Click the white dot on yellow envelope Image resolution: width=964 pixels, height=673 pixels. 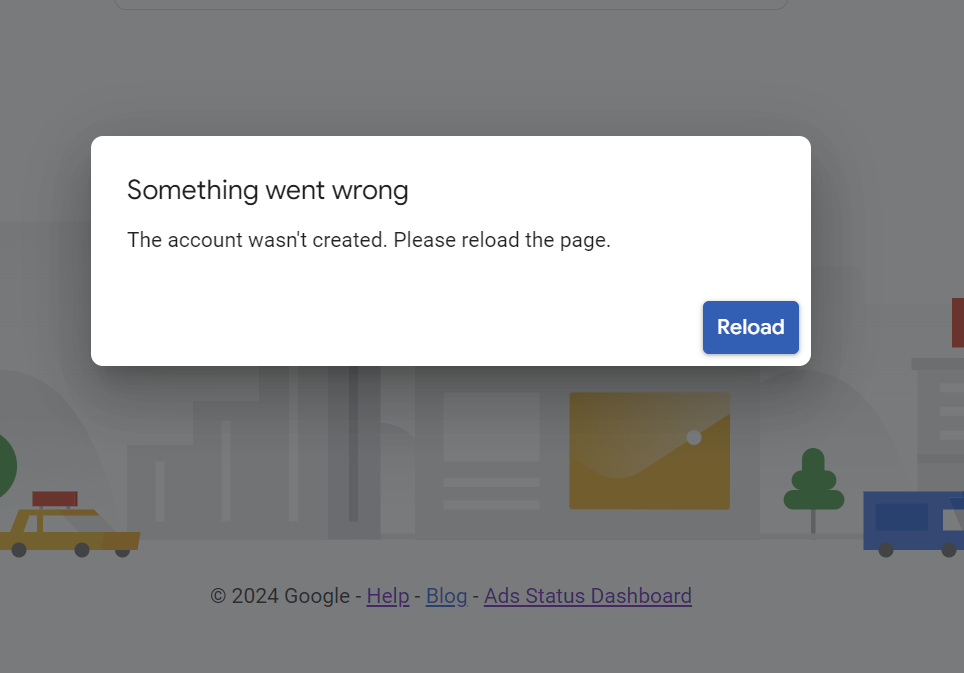pos(693,437)
